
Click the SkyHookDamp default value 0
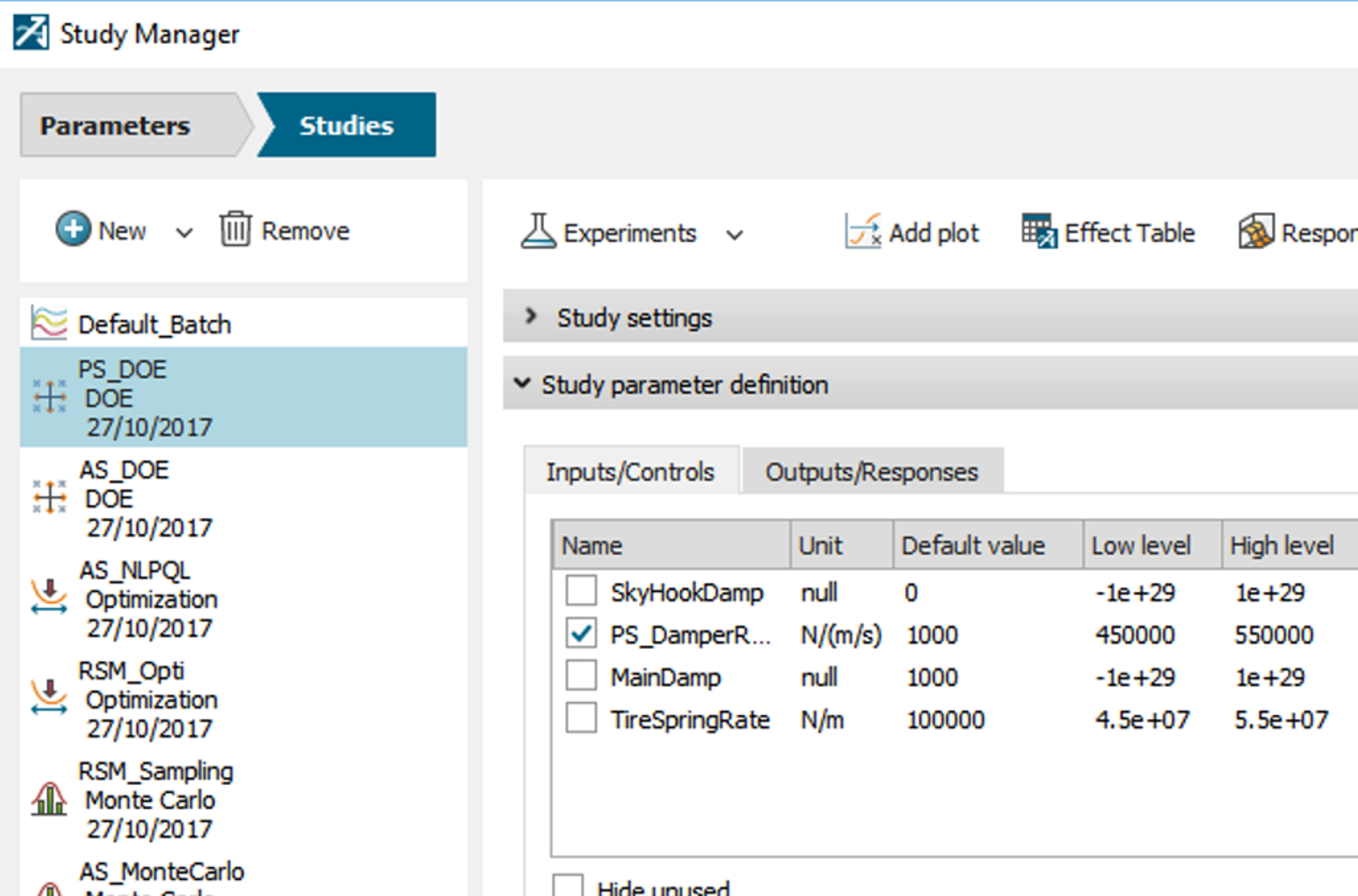(x=911, y=592)
